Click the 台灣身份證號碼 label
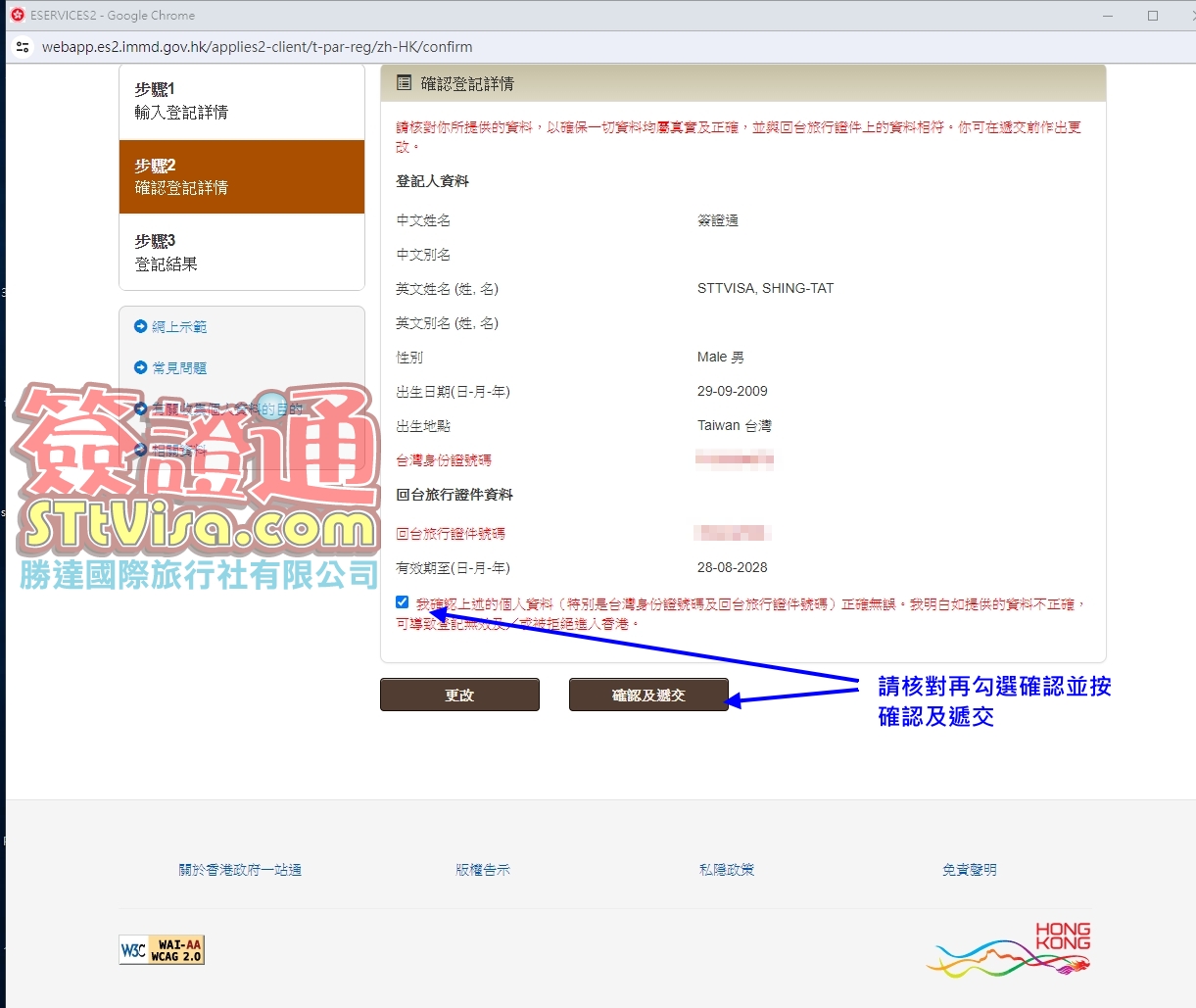Viewport: 1196px width, 1008px height. [444, 460]
